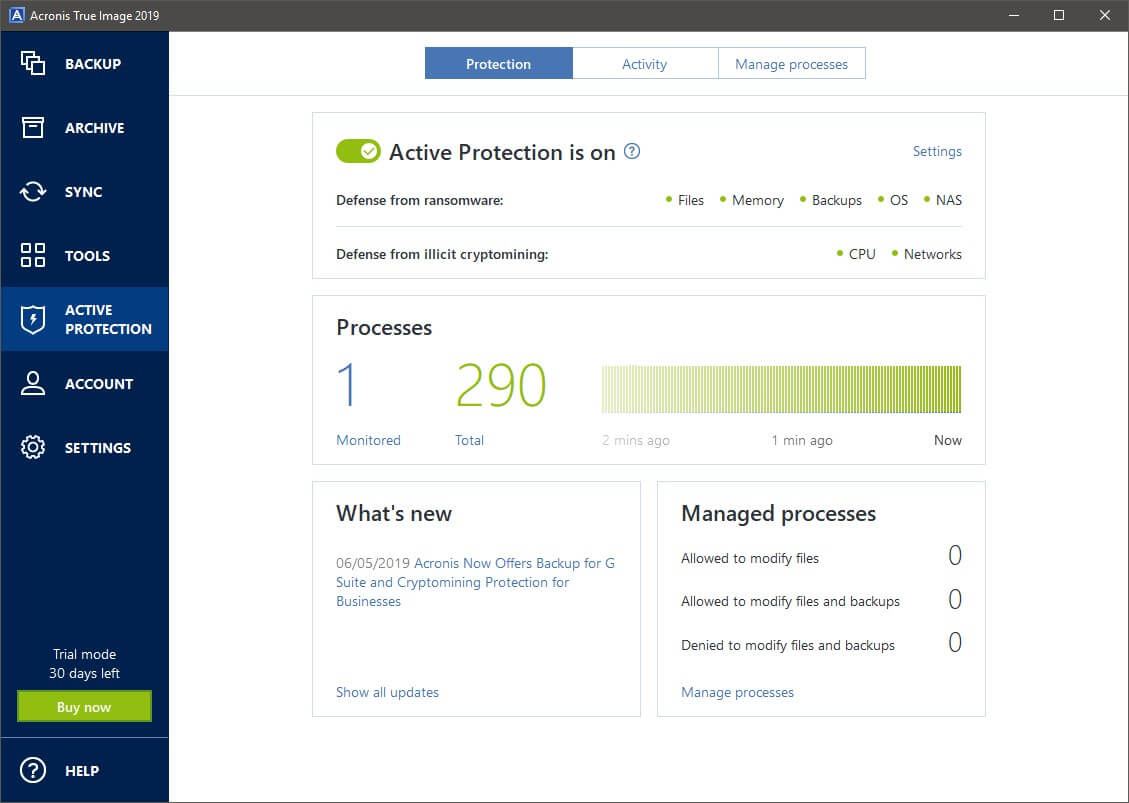Image resolution: width=1129 pixels, height=803 pixels.
Task: Open the TOOLS label in the sidebar
Action: tap(87, 256)
